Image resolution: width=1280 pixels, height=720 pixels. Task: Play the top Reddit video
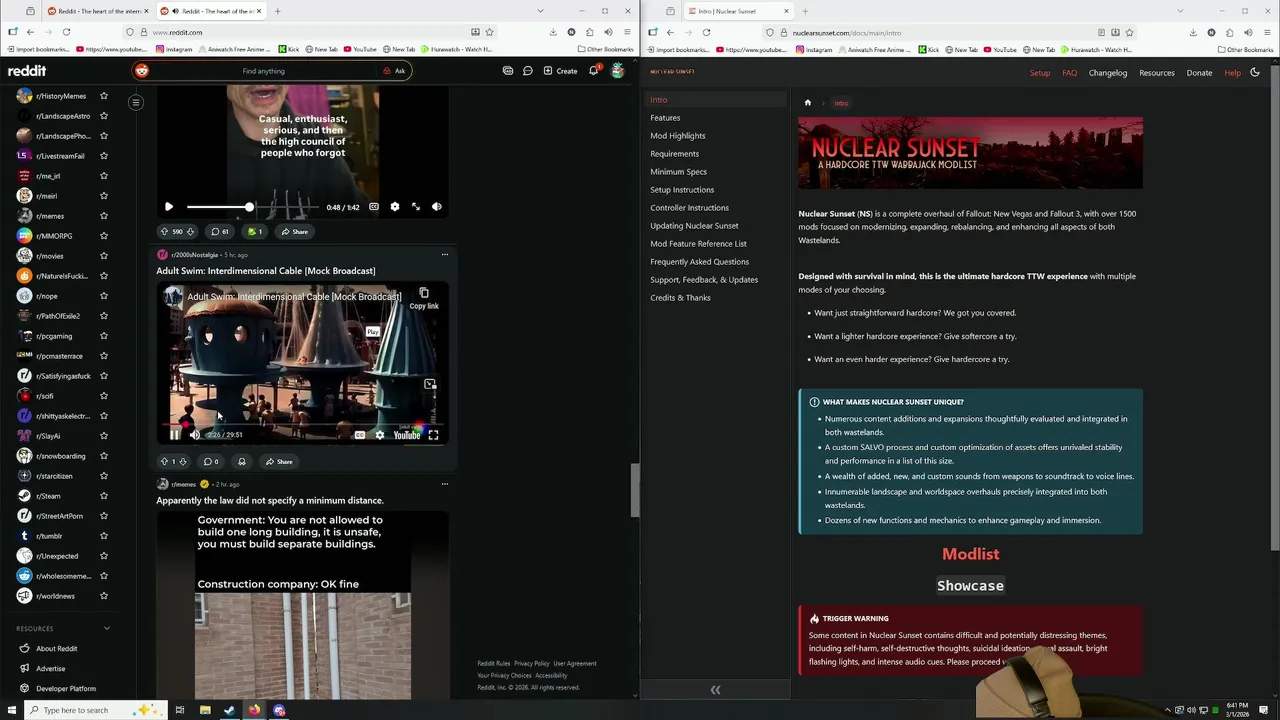tap(169, 207)
